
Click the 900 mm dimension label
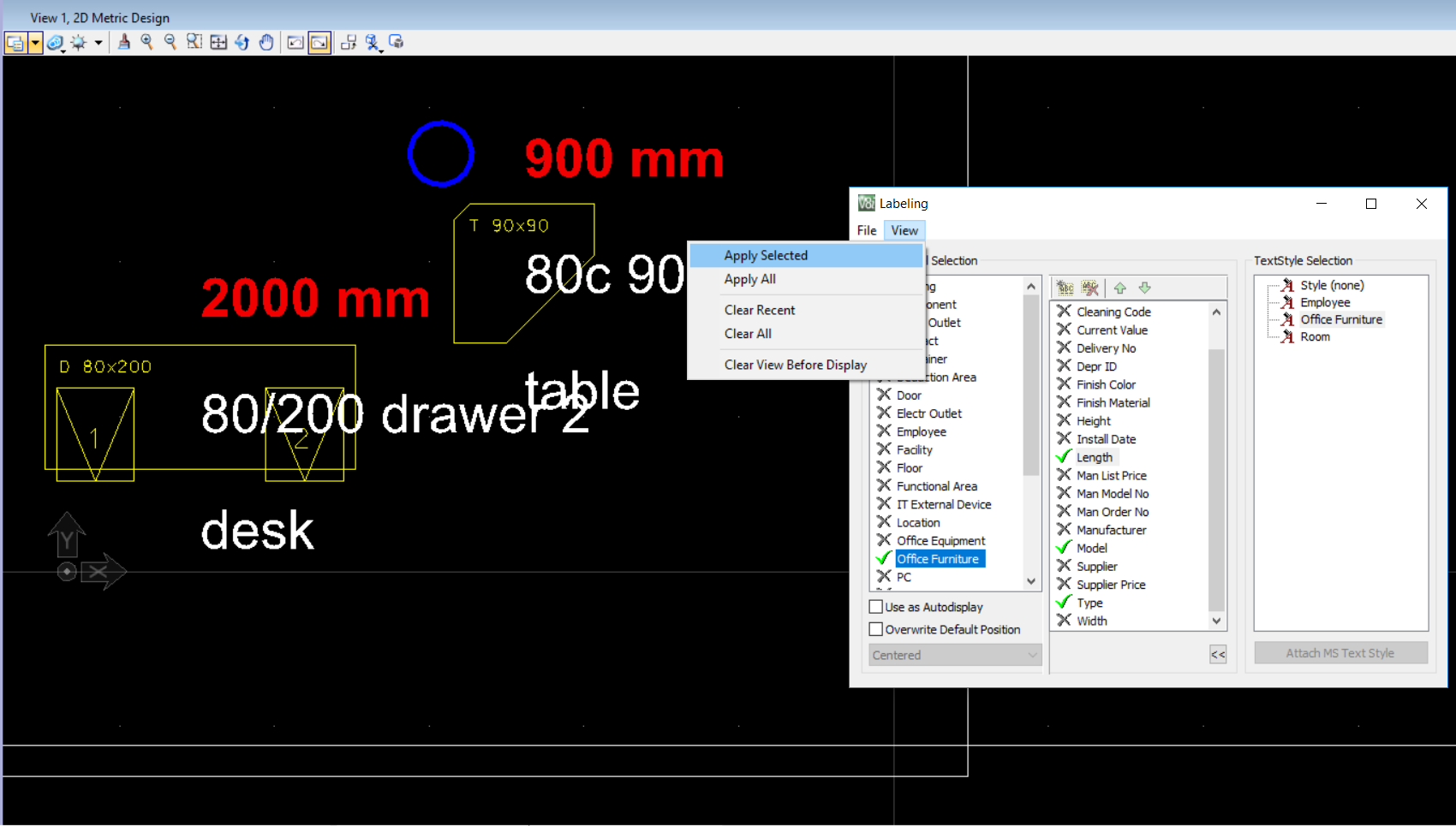pyautogui.click(x=624, y=159)
